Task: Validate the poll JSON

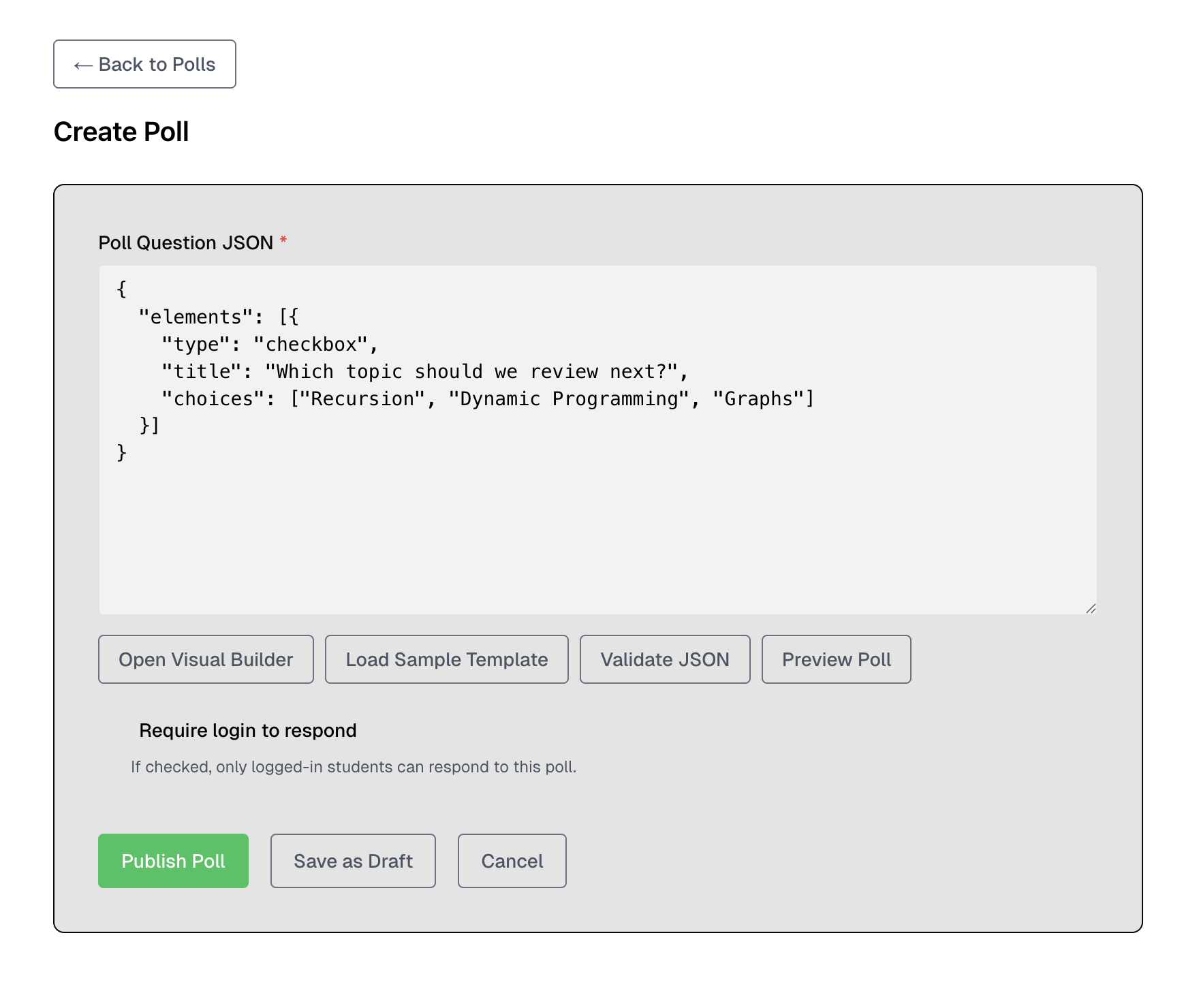Action: pyautogui.click(x=665, y=659)
